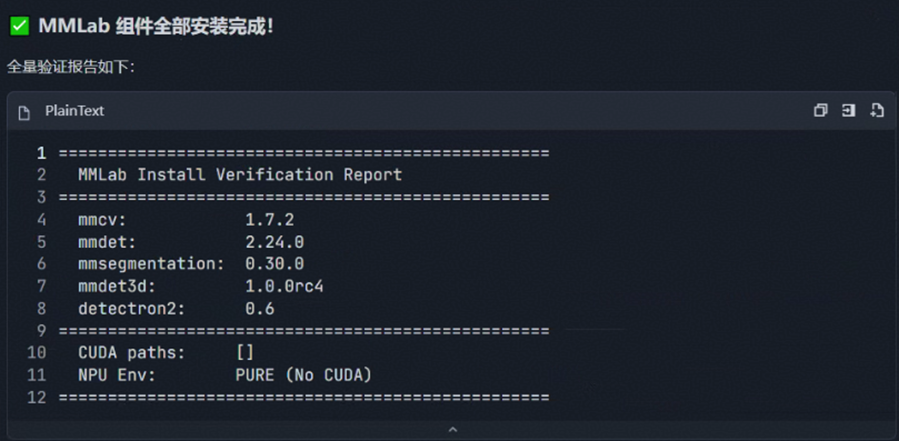899x441 pixels.
Task: Click the 'detectron2:' label on line 8
Action: (x=132, y=309)
